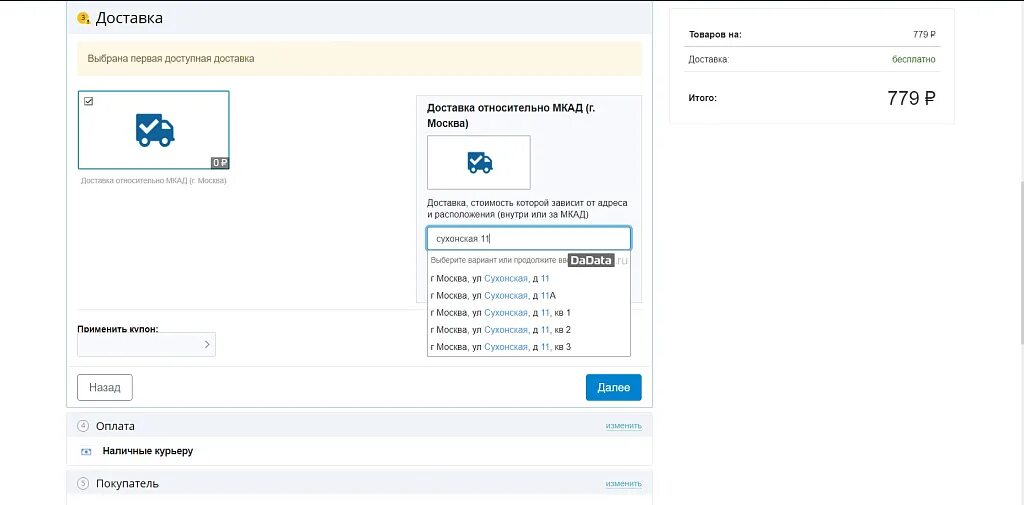Click the Наличные курьеру payment text

point(148,451)
